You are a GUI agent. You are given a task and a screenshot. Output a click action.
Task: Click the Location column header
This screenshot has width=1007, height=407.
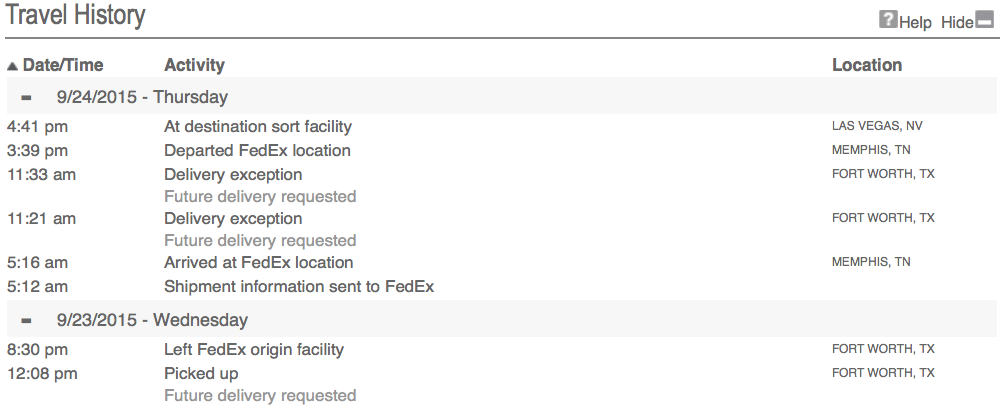pyautogui.click(x=867, y=65)
